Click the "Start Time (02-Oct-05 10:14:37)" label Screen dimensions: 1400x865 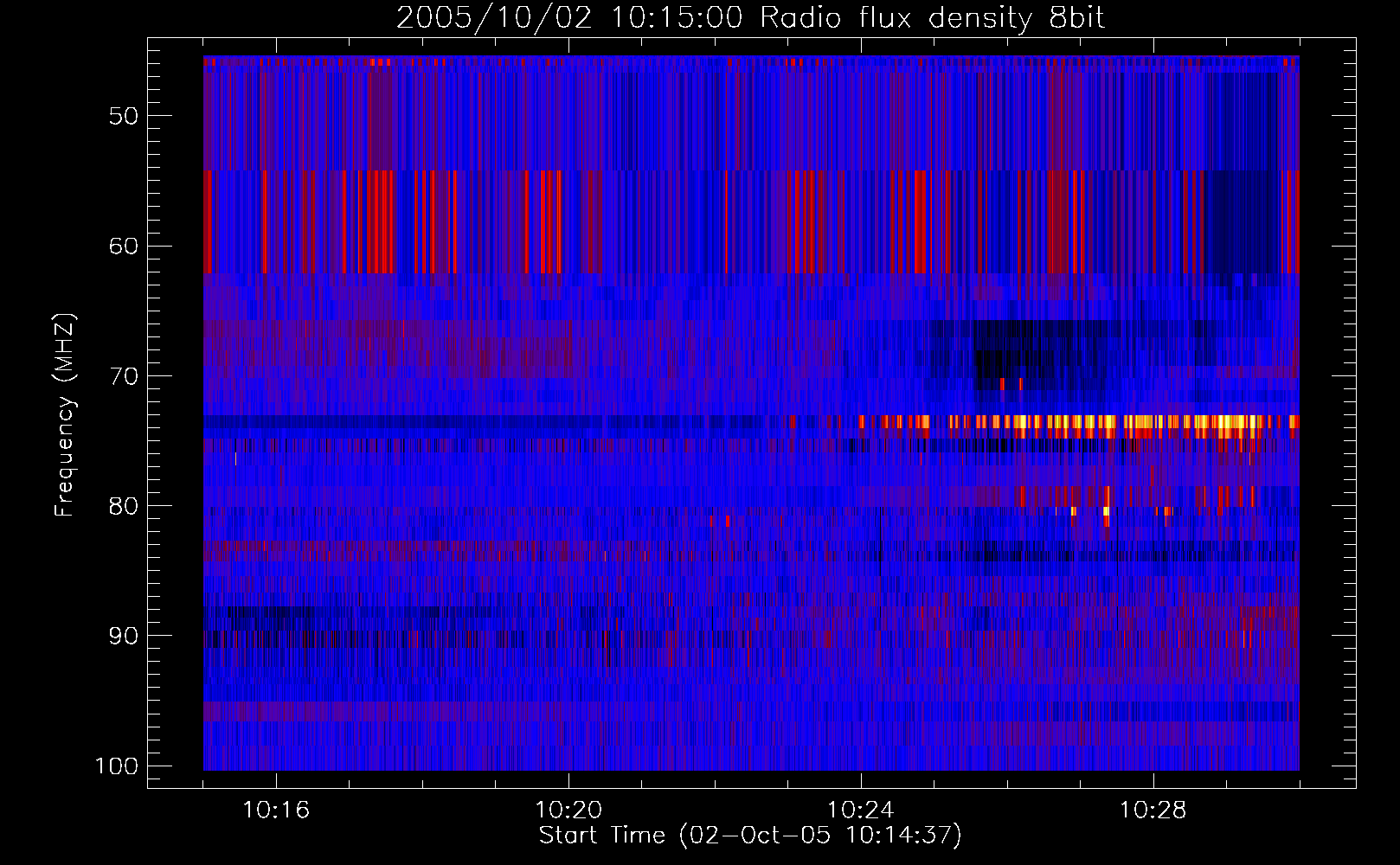pyautogui.click(x=750, y=836)
